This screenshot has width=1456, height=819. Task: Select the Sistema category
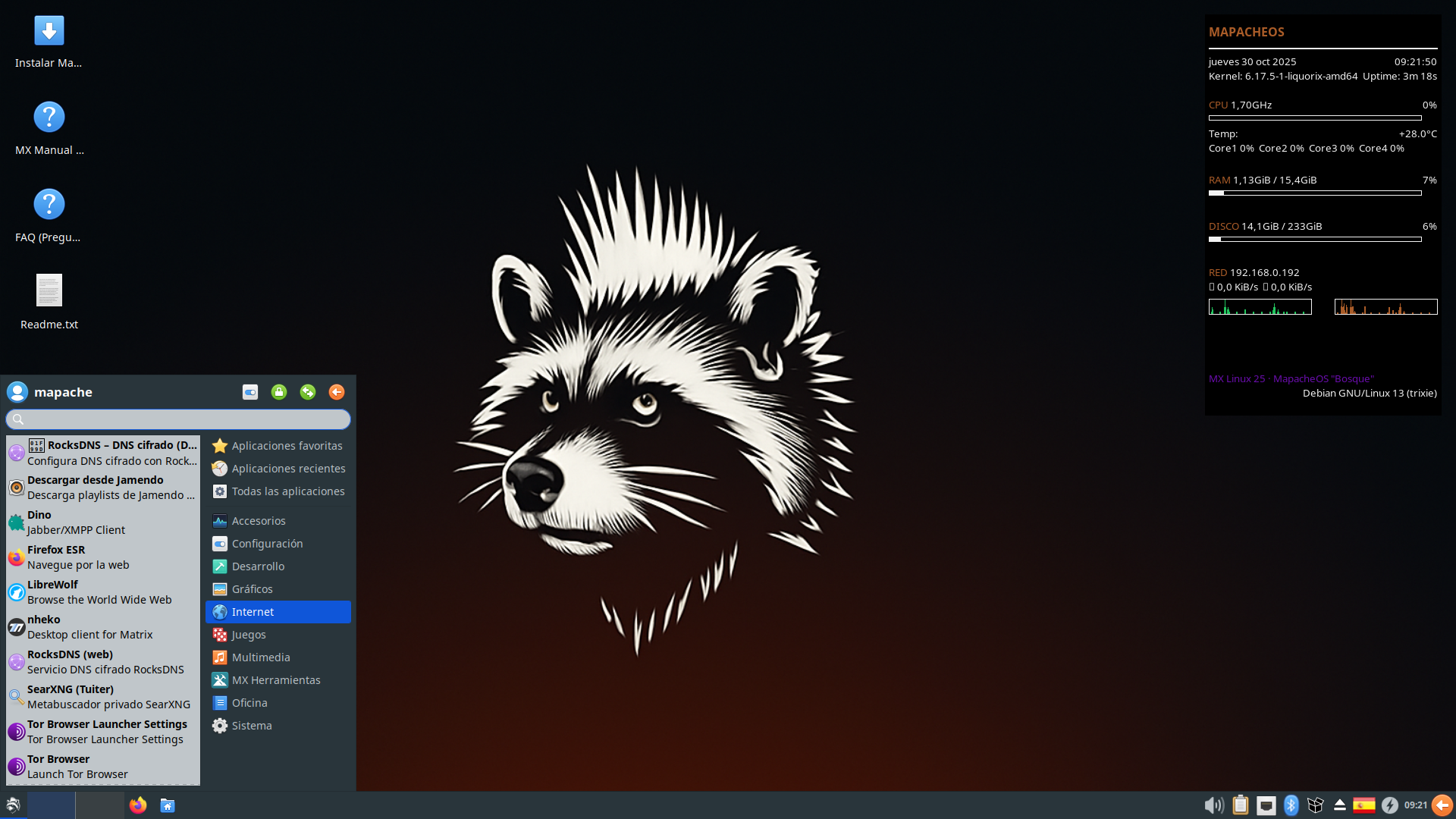(252, 726)
